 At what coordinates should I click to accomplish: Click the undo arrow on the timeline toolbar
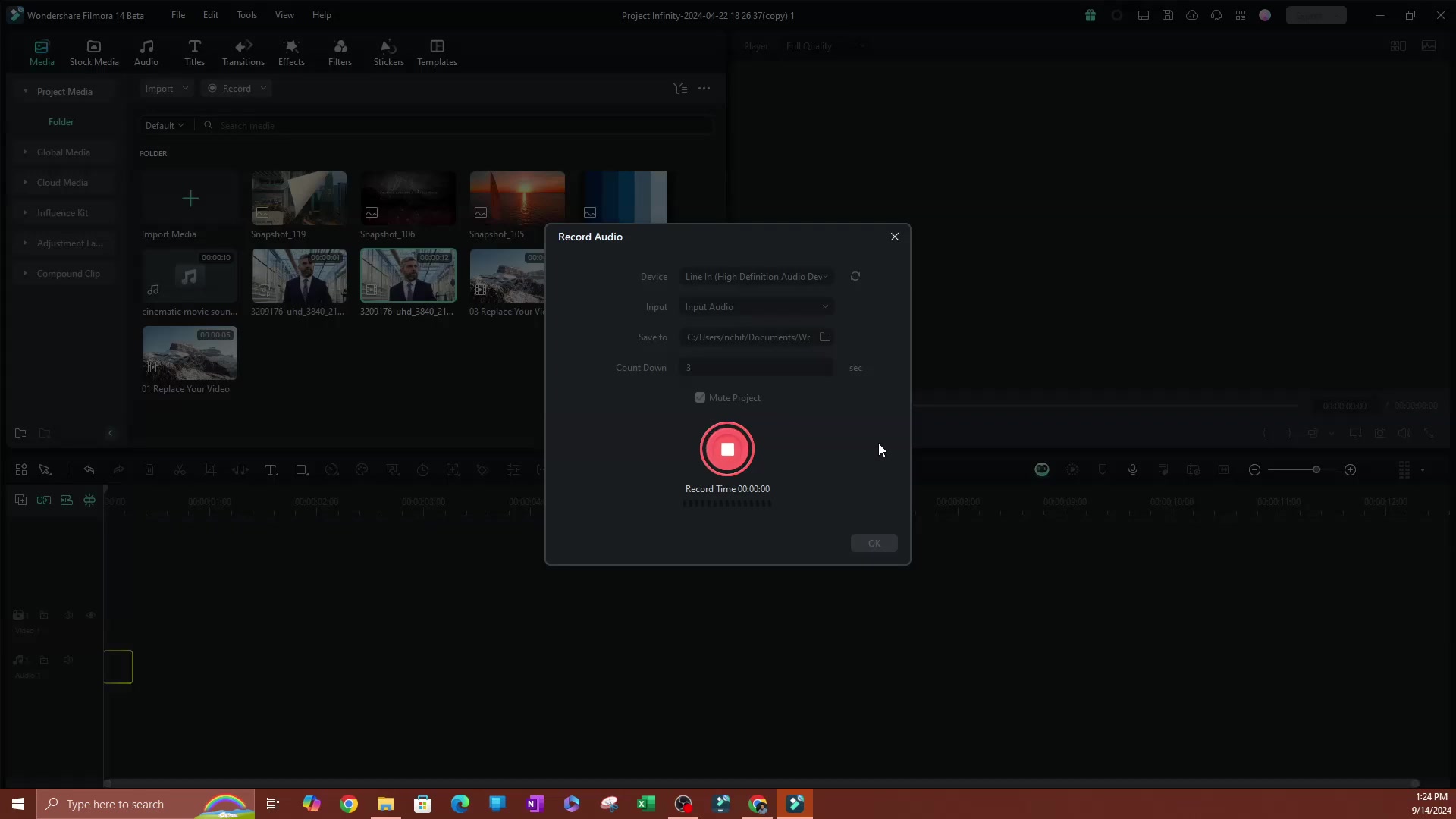click(89, 470)
